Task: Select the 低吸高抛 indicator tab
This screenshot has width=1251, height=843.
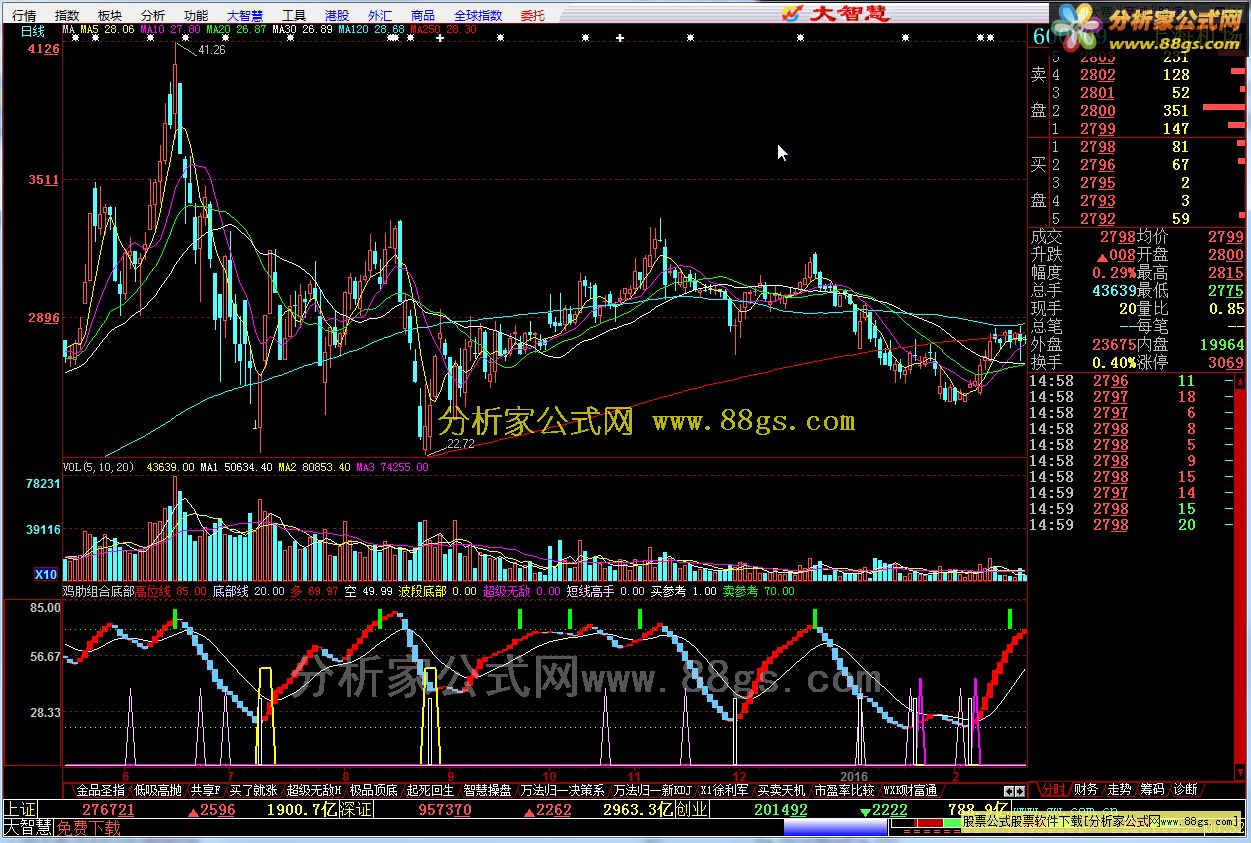Action: (x=158, y=790)
